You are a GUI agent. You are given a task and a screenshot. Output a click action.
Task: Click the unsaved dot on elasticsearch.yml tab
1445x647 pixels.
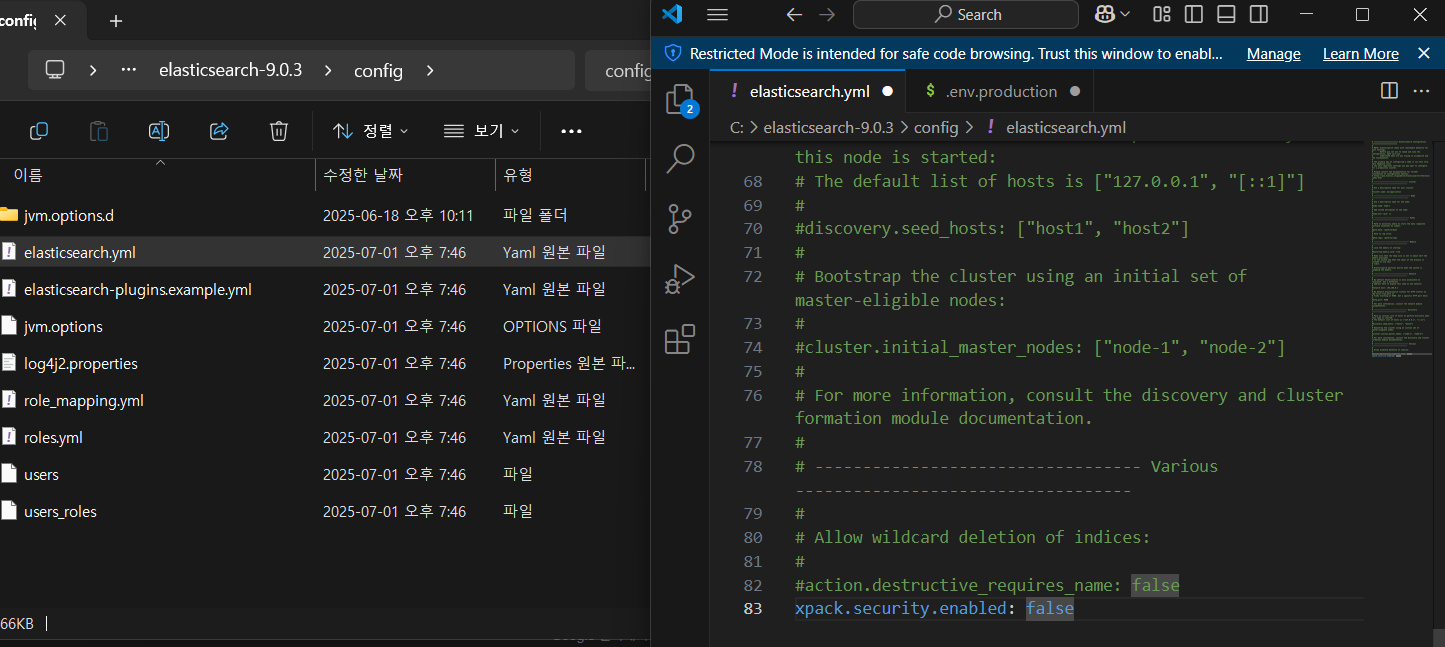[887, 91]
